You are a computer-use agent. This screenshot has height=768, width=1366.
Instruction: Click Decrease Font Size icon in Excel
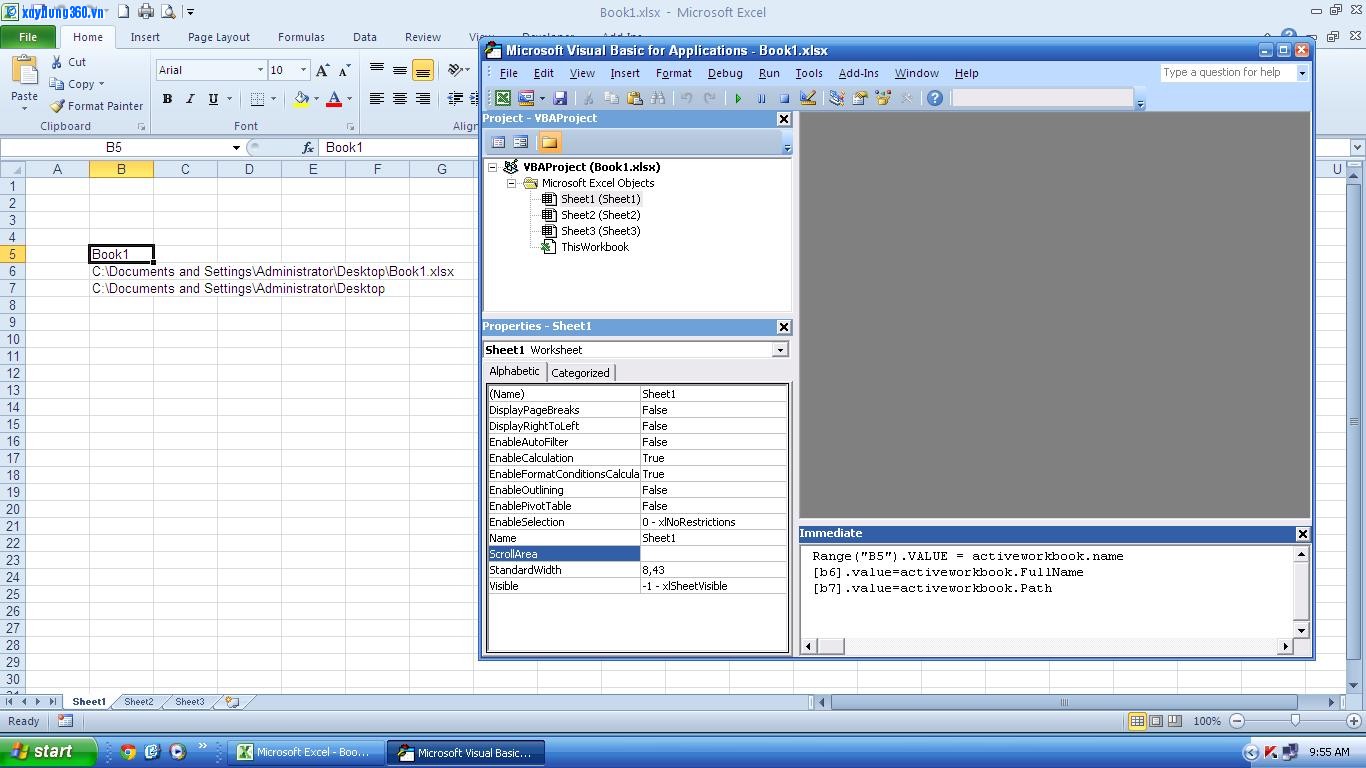click(x=344, y=70)
